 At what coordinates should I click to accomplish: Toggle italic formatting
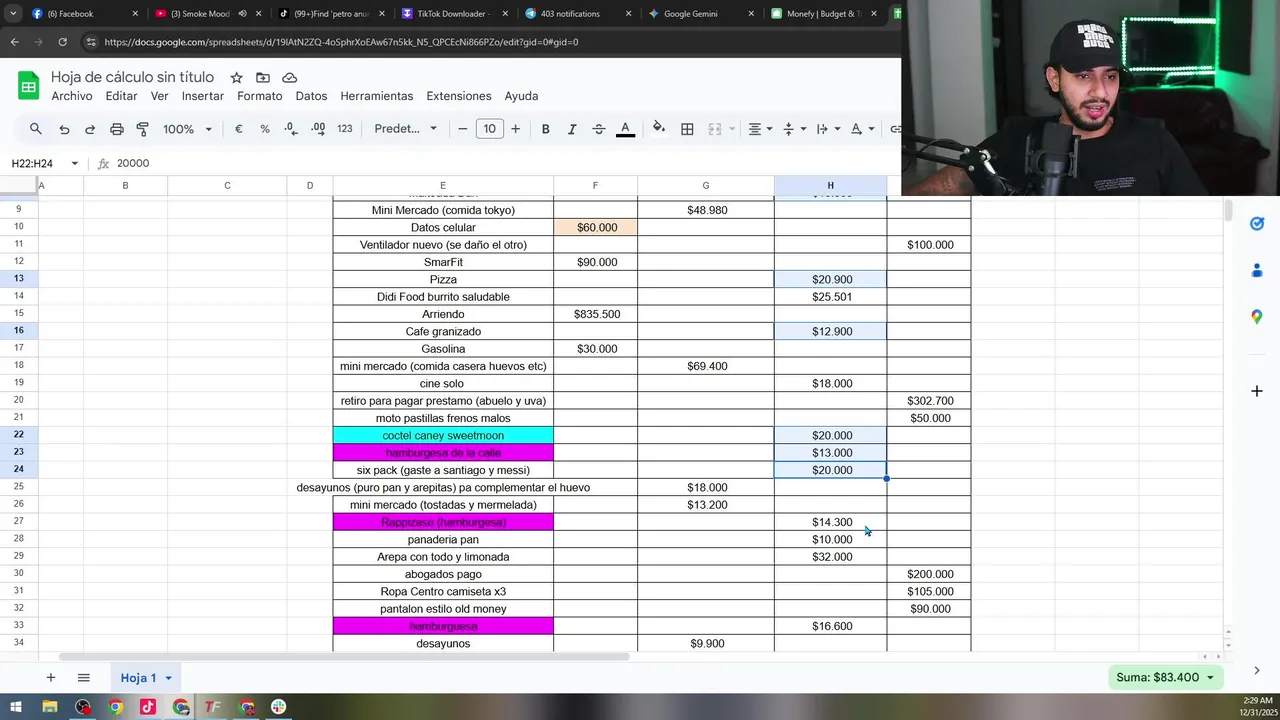point(572,129)
